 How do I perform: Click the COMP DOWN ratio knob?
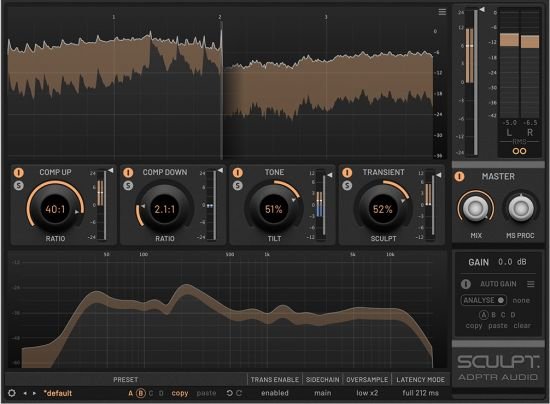(165, 209)
